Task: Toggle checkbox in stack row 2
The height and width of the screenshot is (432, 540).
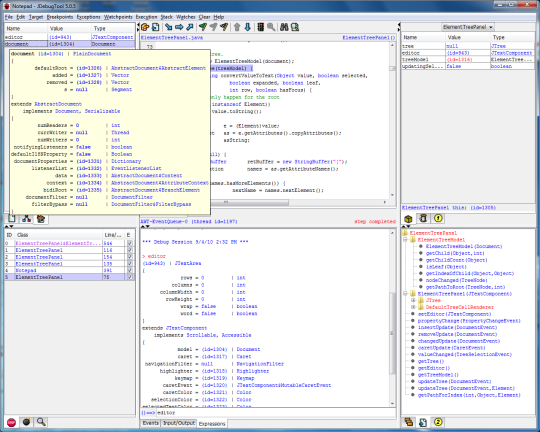Action: click(129, 257)
